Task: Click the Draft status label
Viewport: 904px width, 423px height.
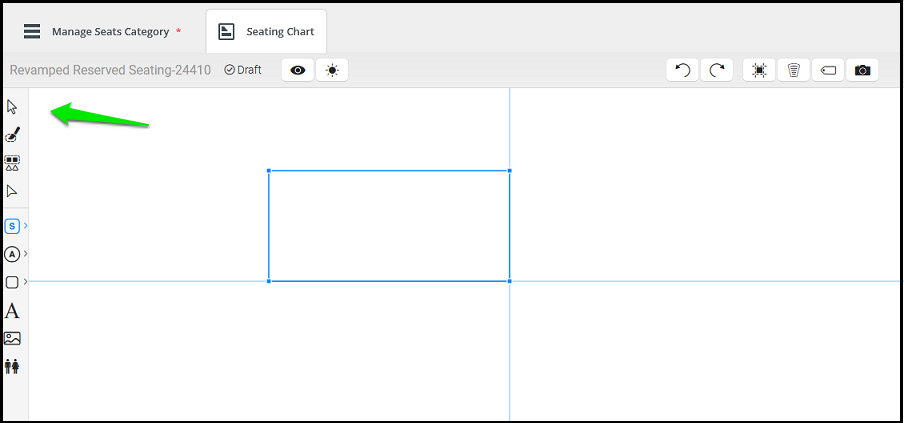Action: (x=243, y=70)
